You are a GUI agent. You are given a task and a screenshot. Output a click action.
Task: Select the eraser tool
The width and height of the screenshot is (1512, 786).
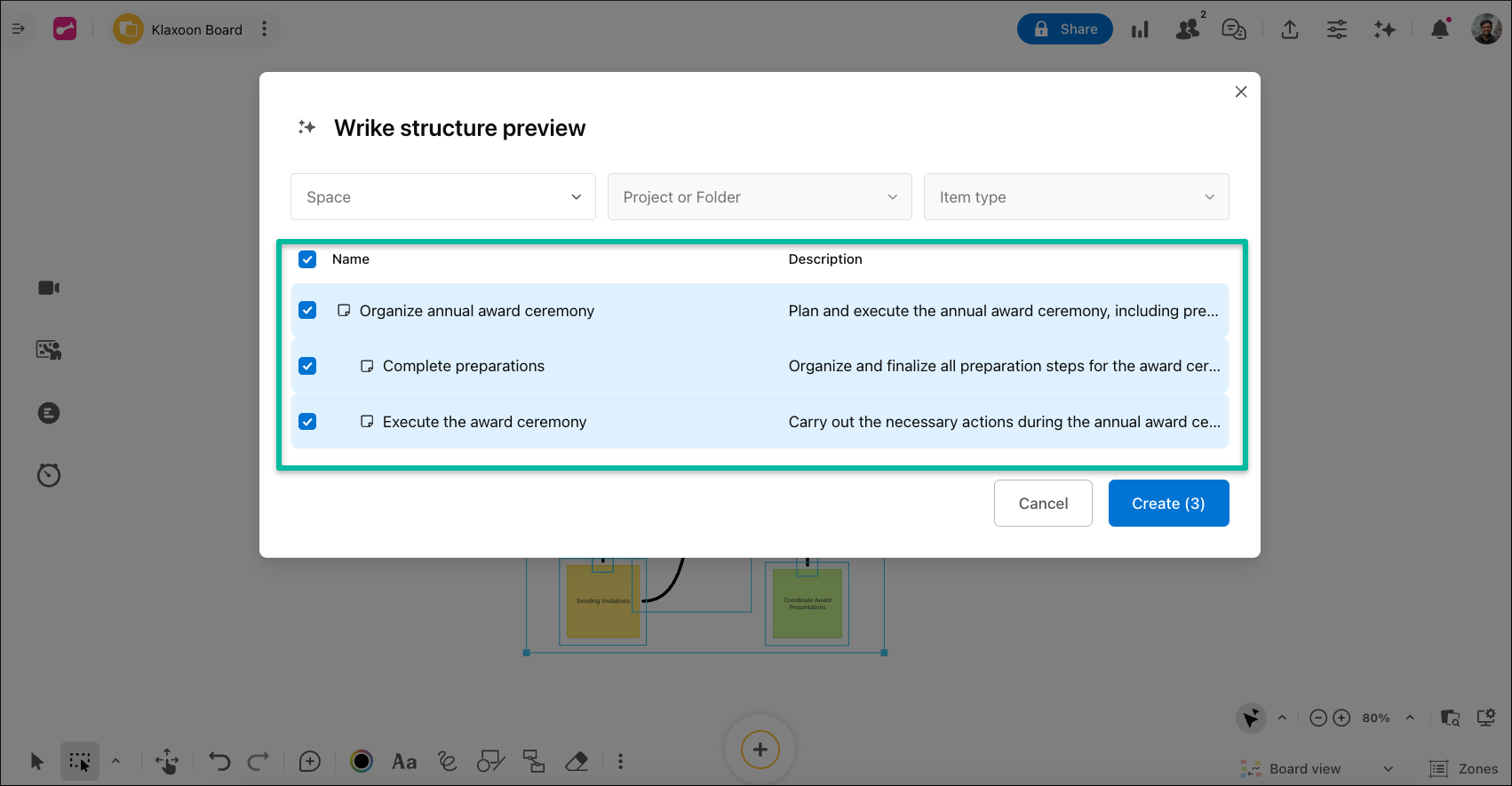[x=577, y=761]
